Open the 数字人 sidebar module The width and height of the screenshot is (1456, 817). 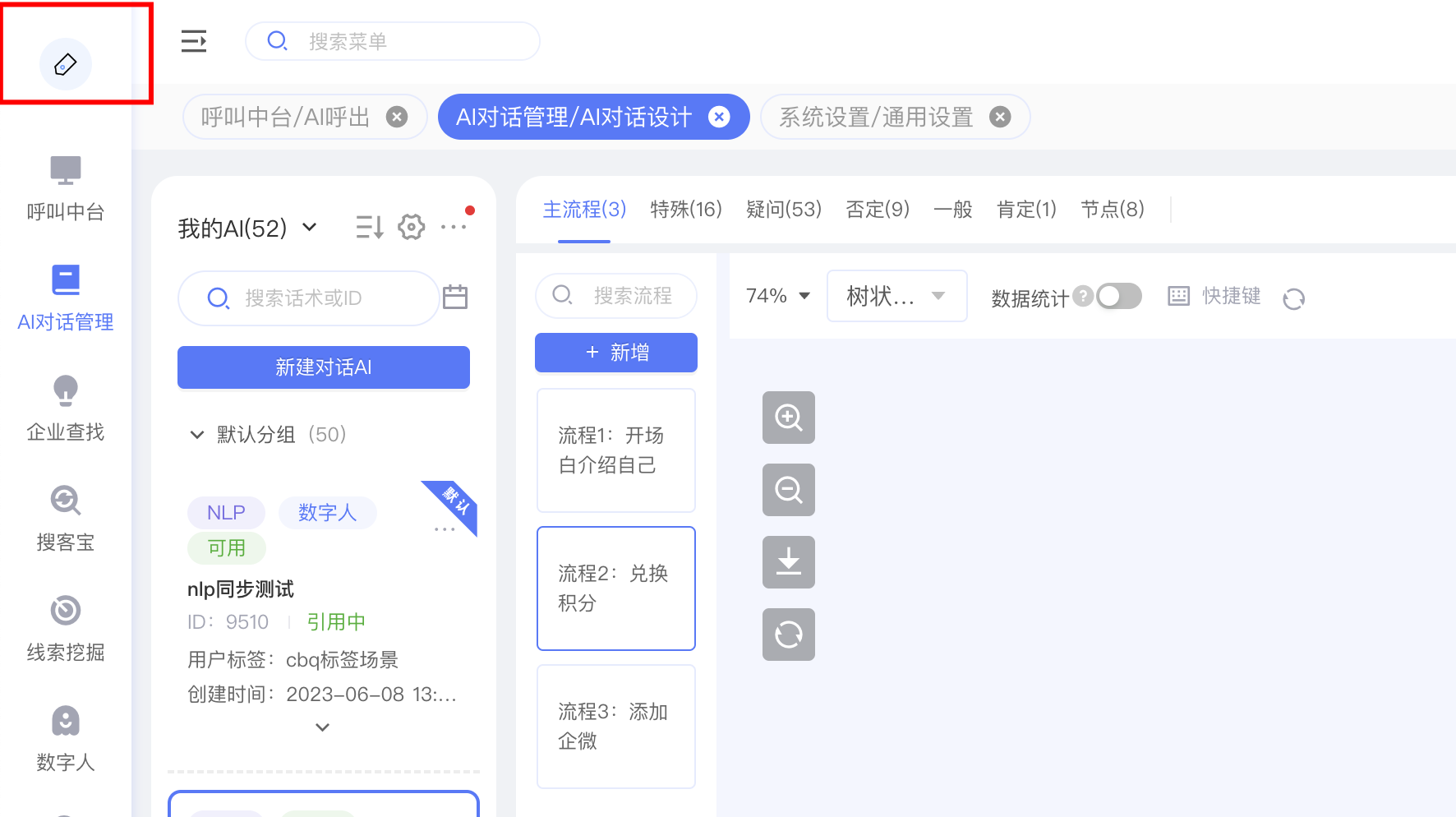66,740
